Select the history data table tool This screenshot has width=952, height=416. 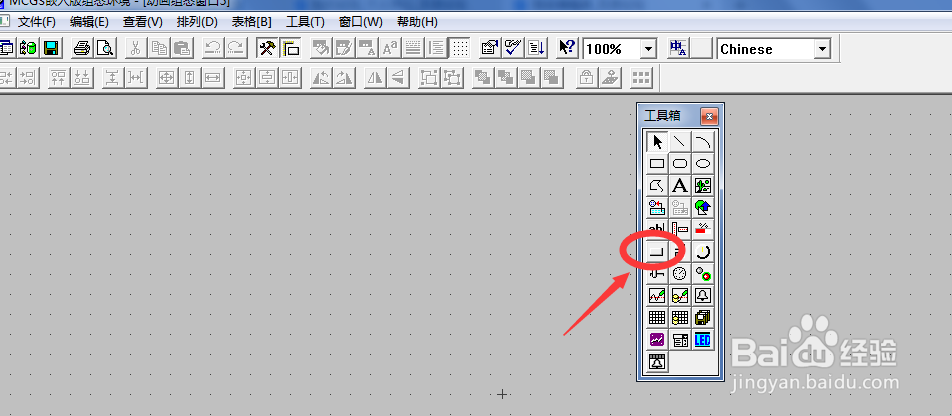tap(680, 318)
